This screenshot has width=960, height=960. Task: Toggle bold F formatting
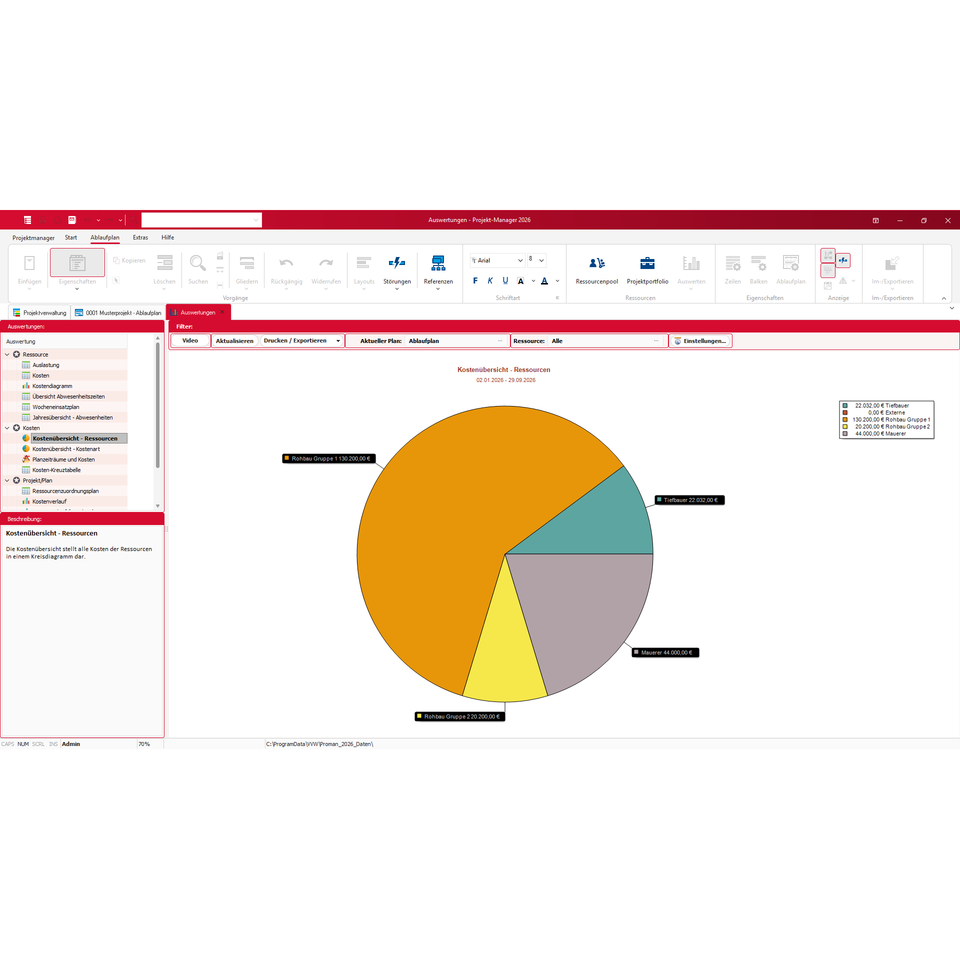[475, 280]
